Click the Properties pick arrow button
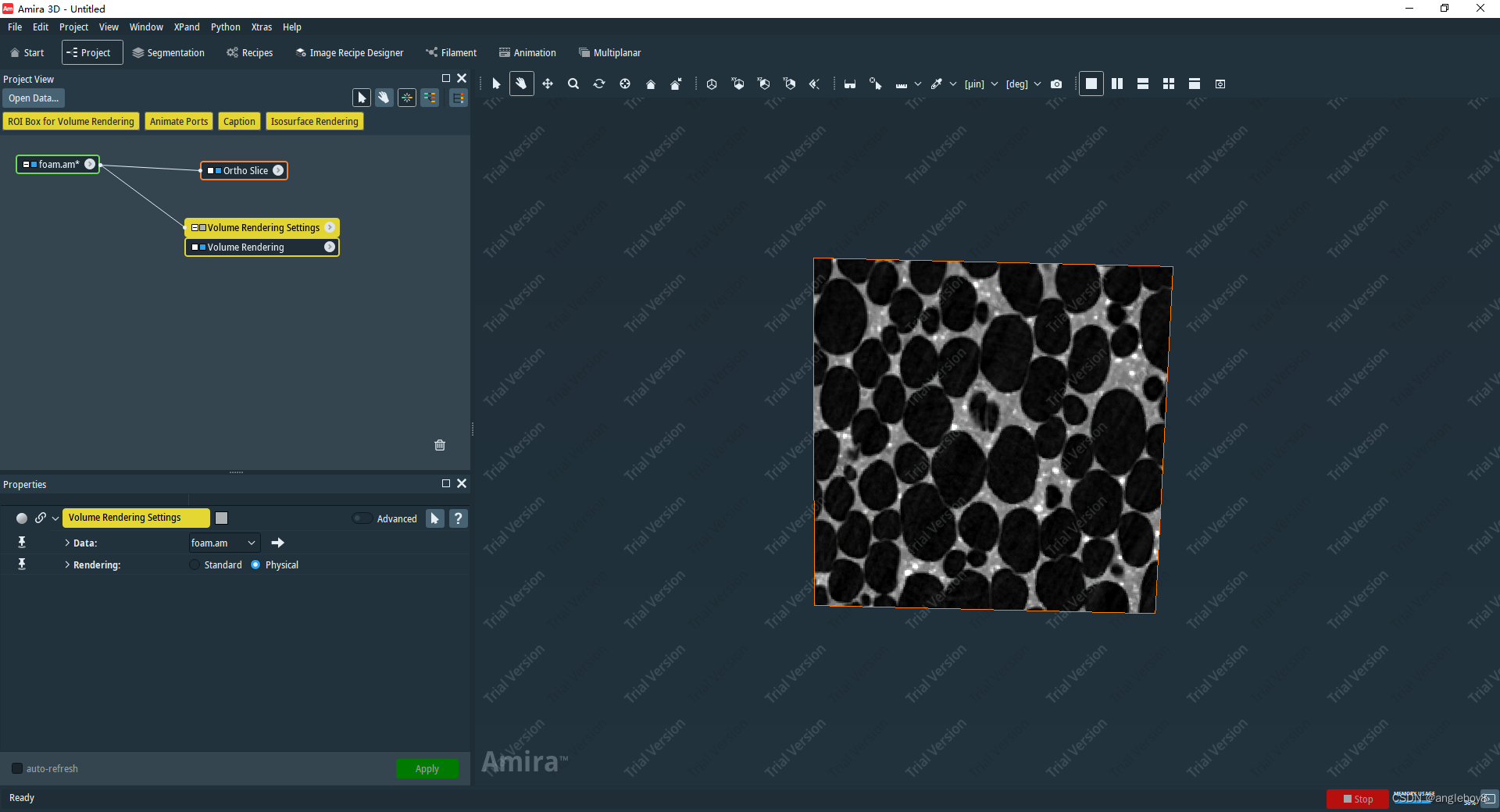Viewport: 1500px width, 812px height. pos(435,518)
